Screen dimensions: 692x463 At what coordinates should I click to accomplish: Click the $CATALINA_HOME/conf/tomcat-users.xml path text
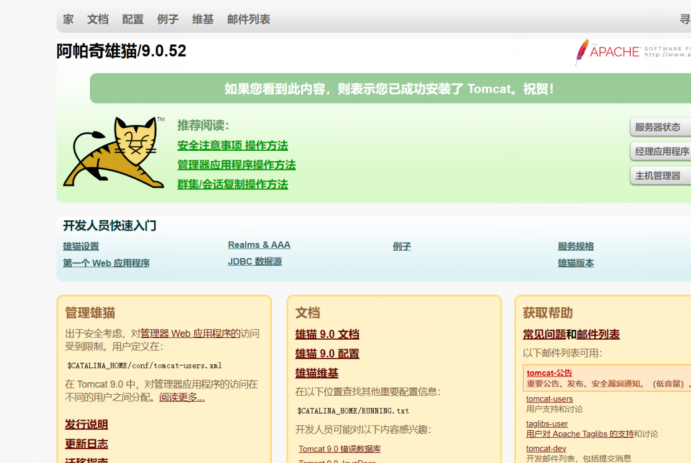click(x=144, y=365)
